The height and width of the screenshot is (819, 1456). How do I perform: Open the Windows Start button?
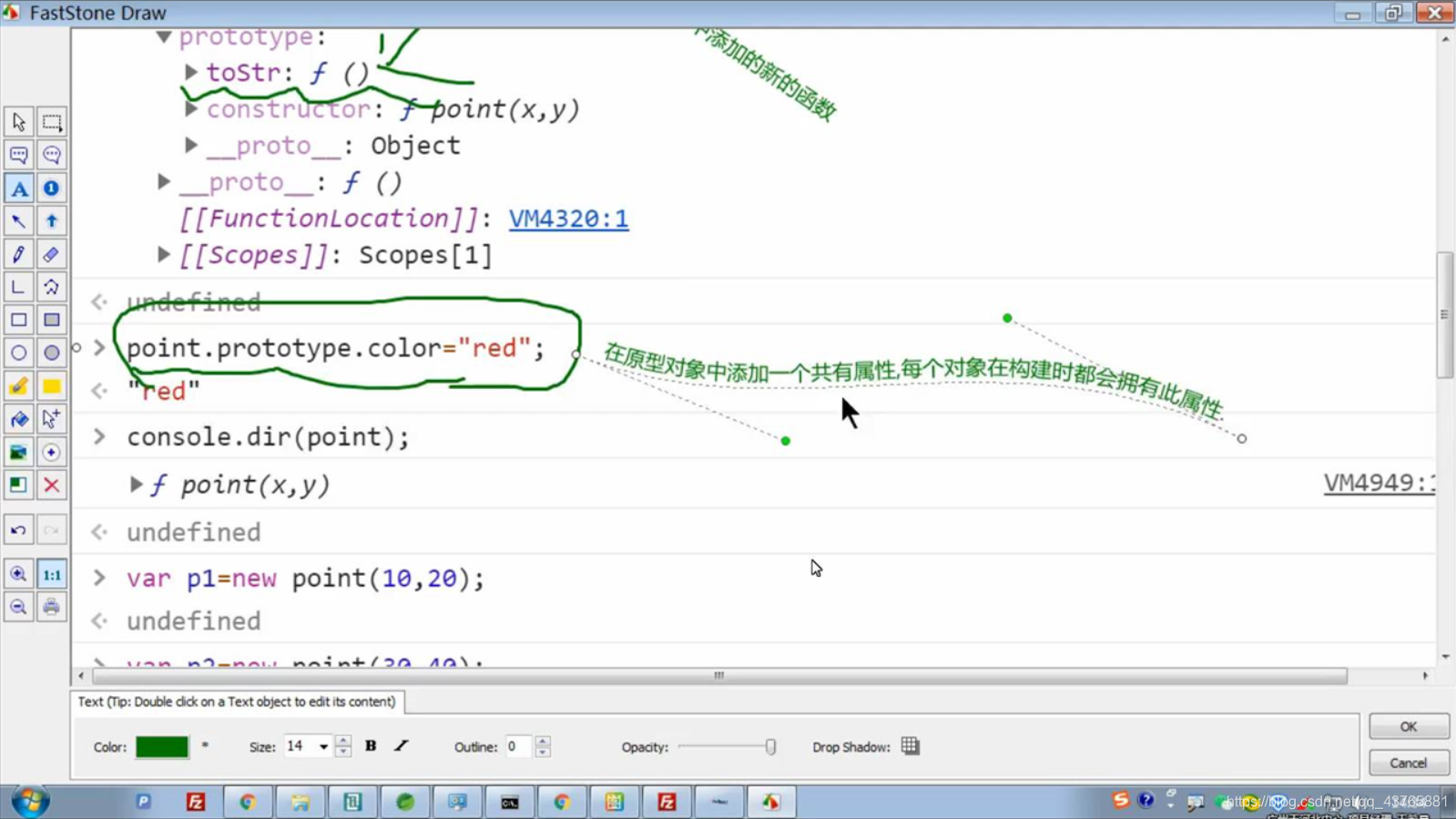pyautogui.click(x=30, y=802)
